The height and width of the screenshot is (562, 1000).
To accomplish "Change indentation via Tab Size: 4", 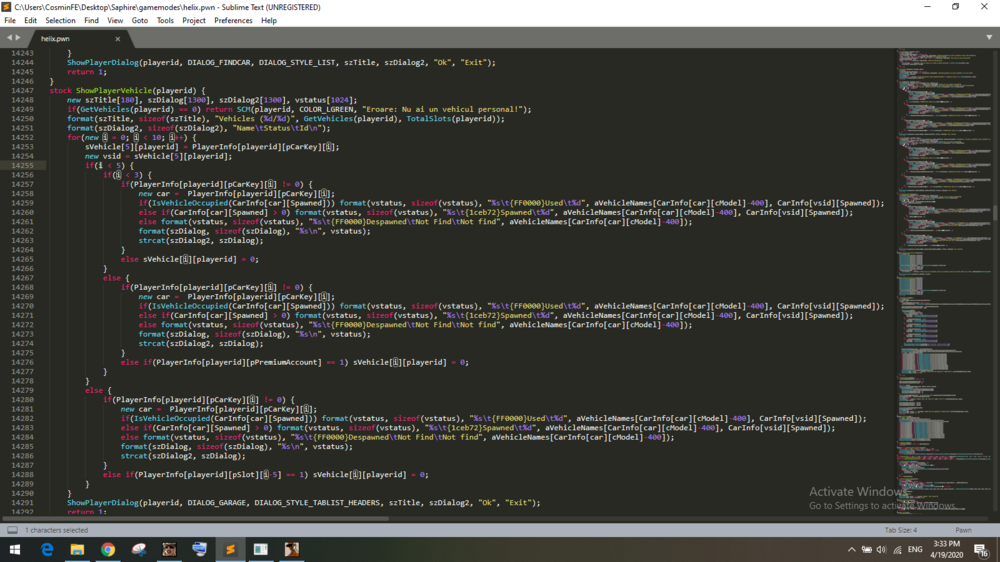I will tap(901, 530).
